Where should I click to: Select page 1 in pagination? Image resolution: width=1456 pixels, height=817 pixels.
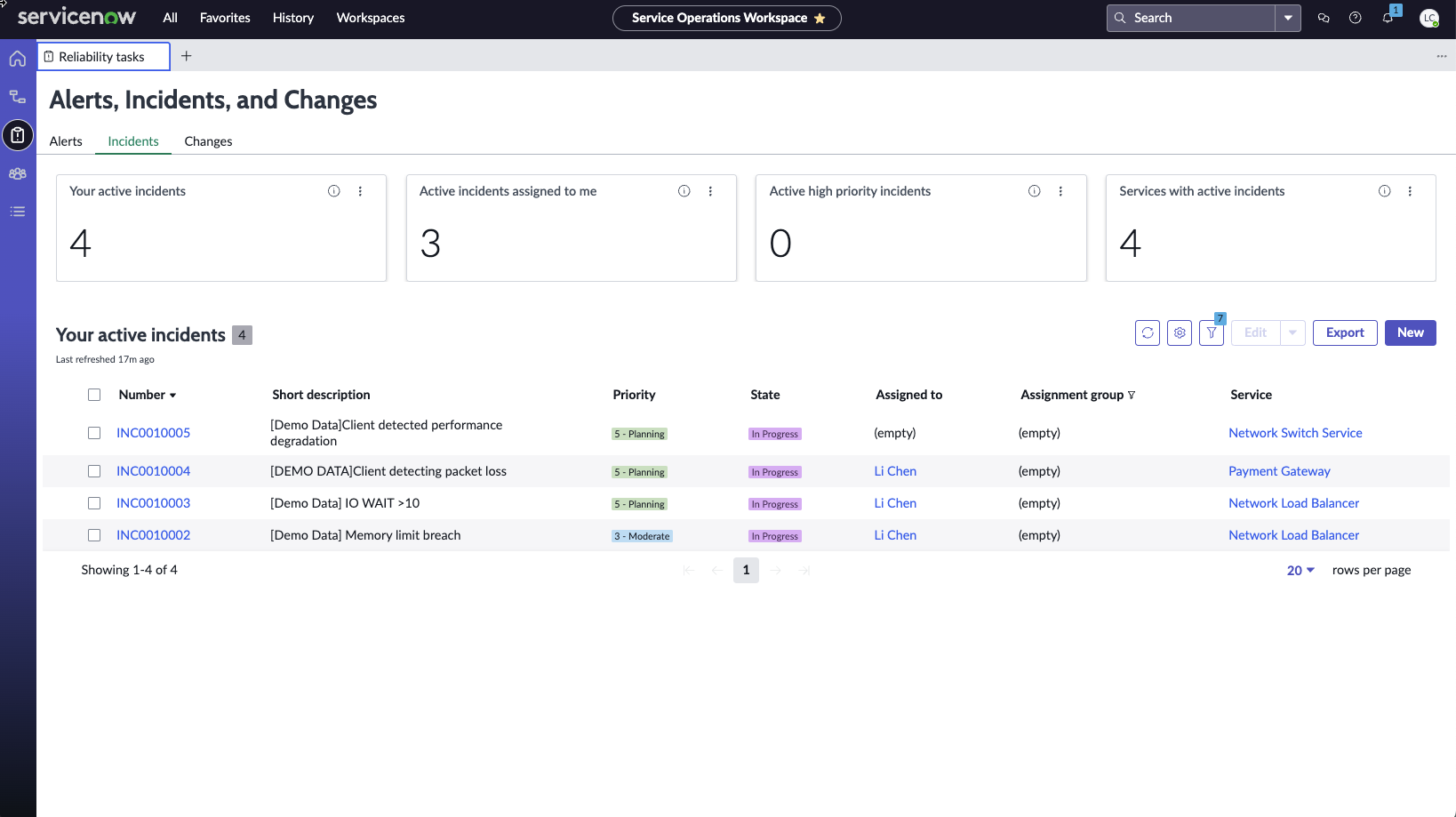(746, 570)
